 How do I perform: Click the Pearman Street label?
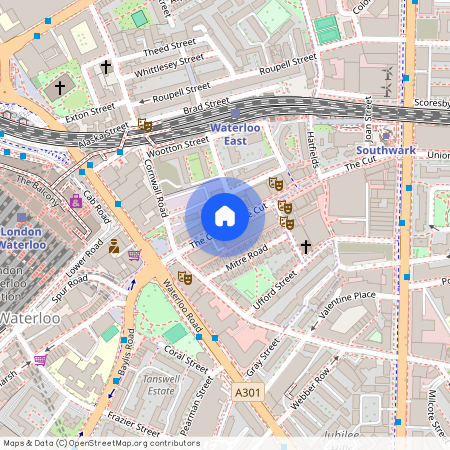tap(196, 406)
